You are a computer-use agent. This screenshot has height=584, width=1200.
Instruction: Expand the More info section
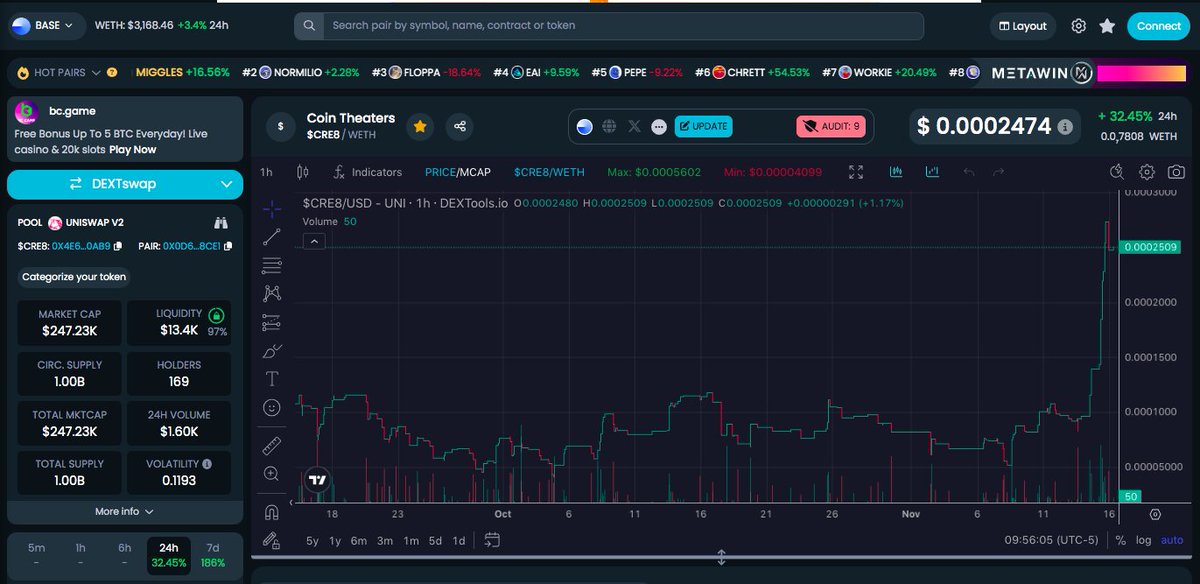tap(124, 511)
